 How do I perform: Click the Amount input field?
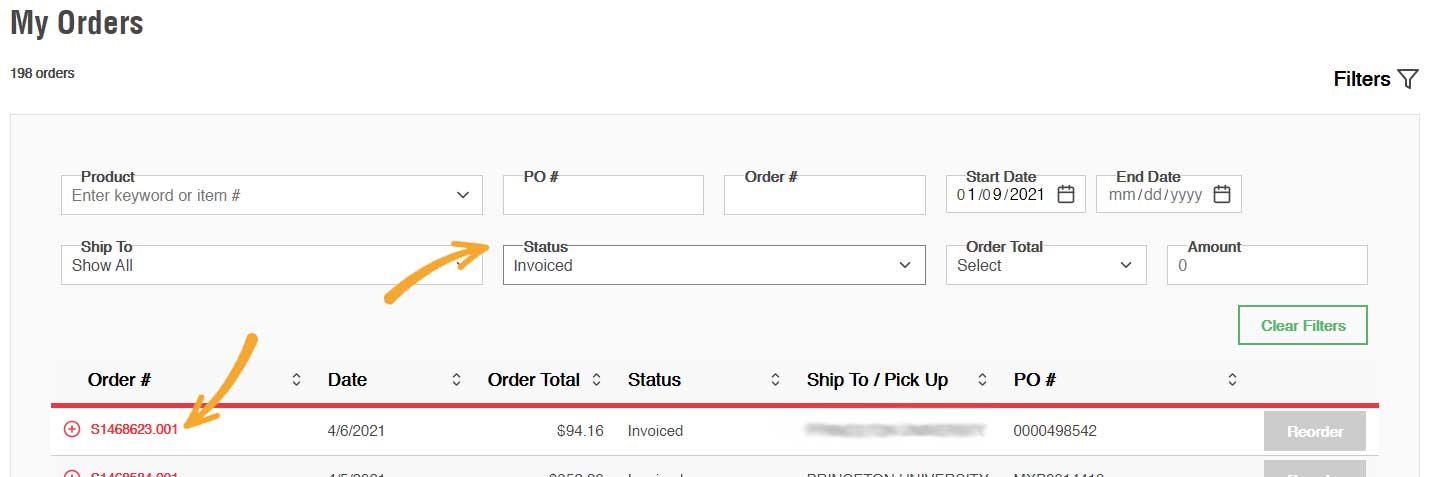(1266, 266)
